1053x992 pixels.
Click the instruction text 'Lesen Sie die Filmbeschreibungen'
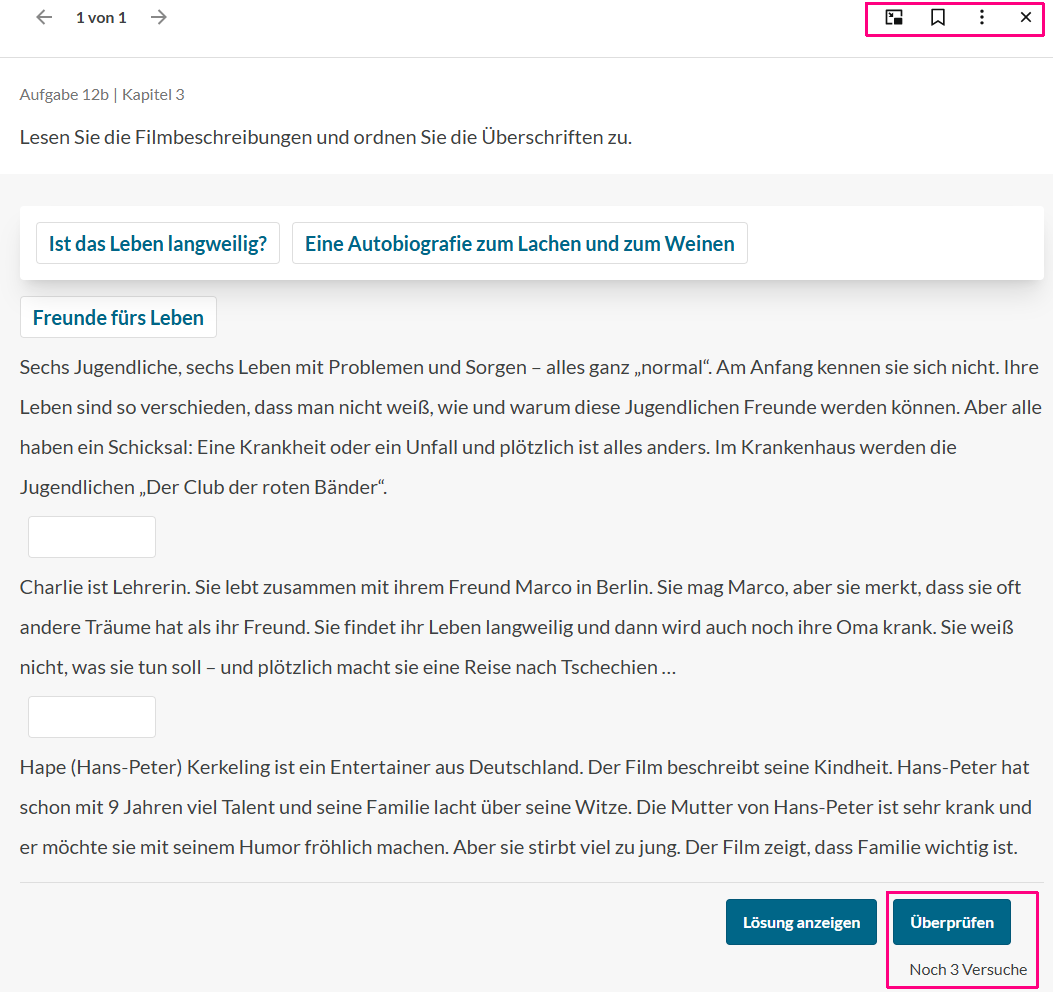[x=325, y=137]
